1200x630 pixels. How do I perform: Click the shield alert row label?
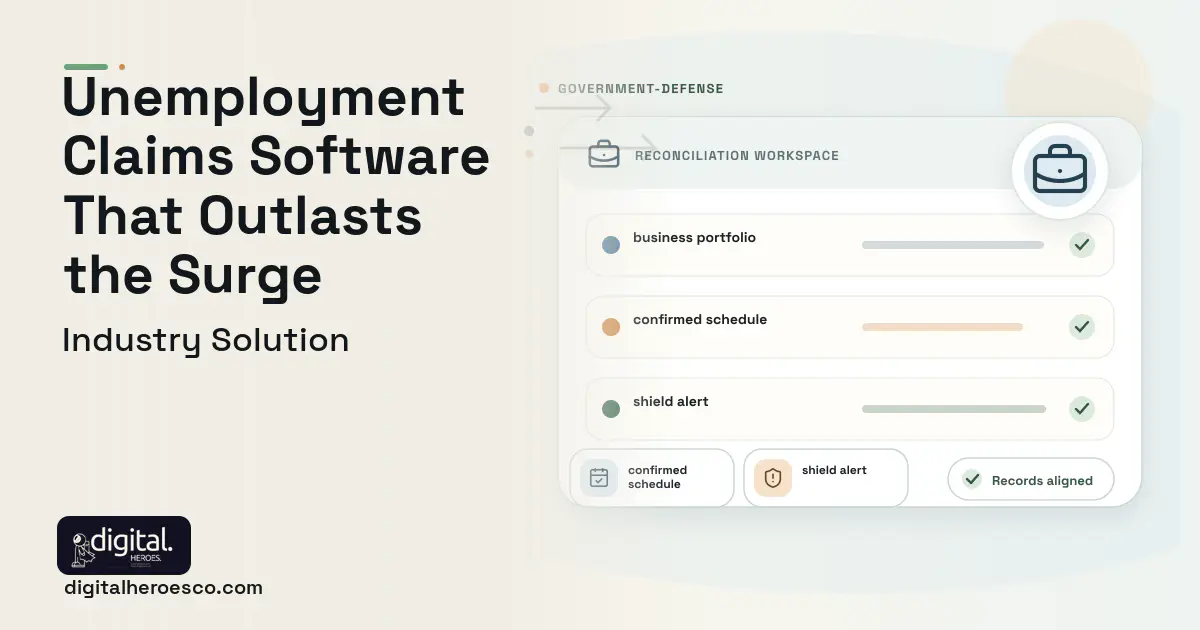tap(671, 402)
